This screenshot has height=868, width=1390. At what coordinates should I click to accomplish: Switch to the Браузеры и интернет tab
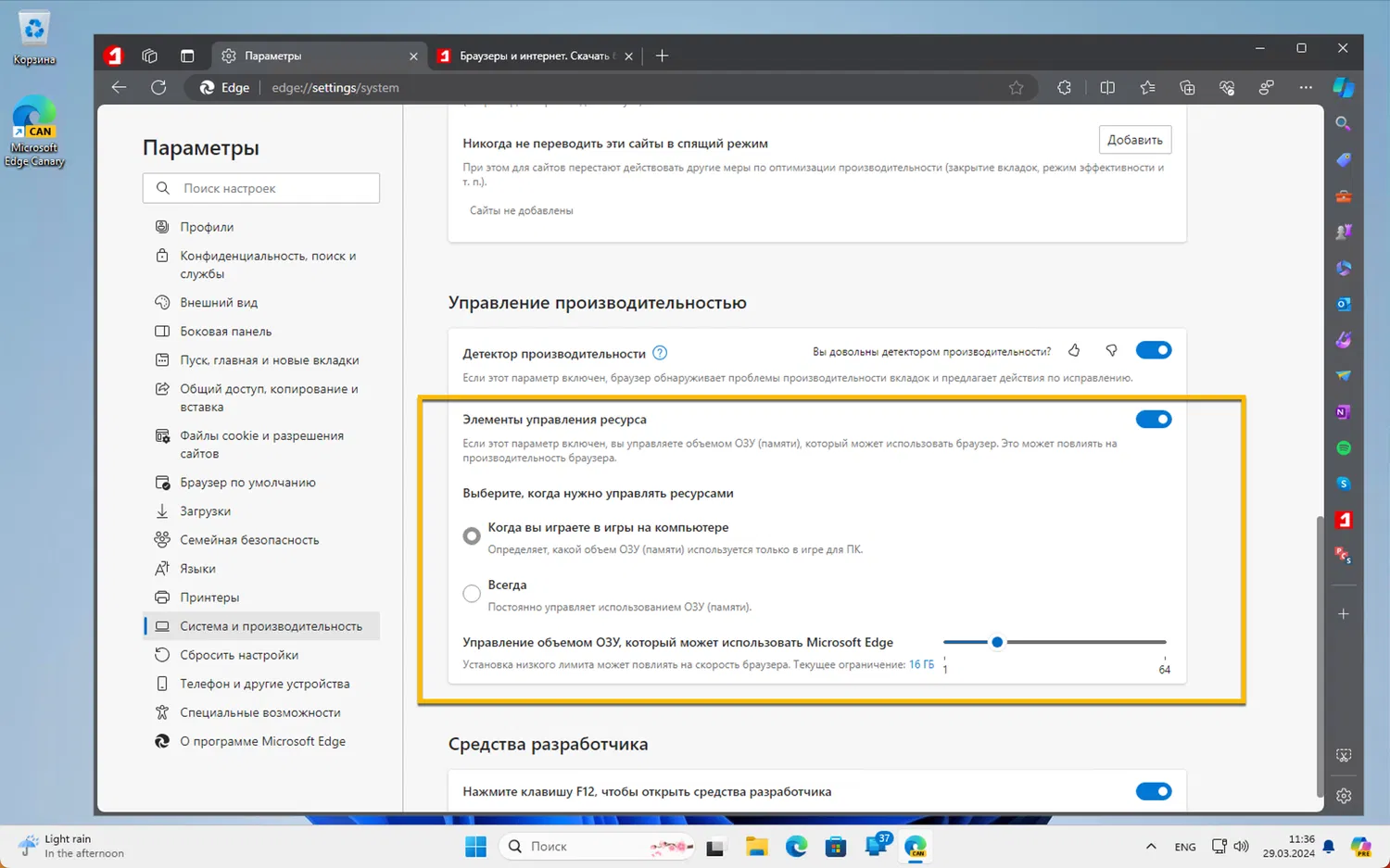tap(535, 56)
